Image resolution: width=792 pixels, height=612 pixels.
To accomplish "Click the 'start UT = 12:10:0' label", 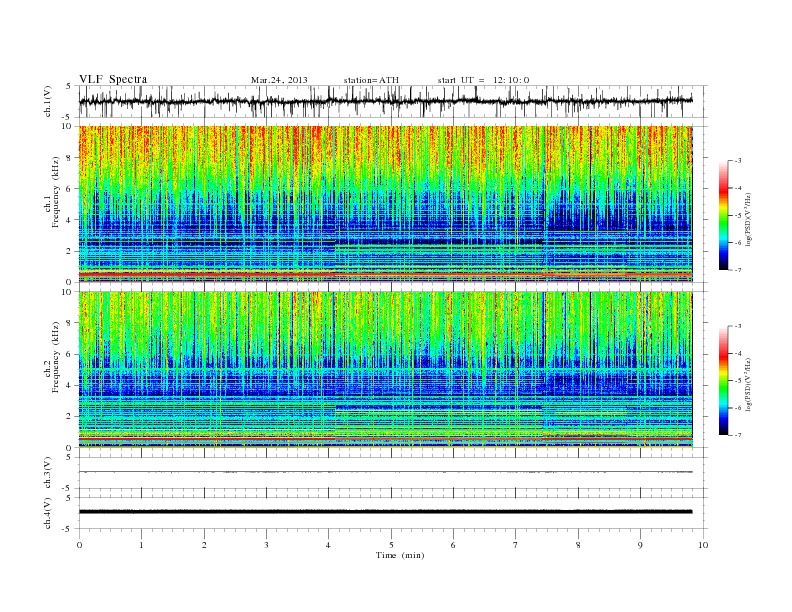I will 483,80.
